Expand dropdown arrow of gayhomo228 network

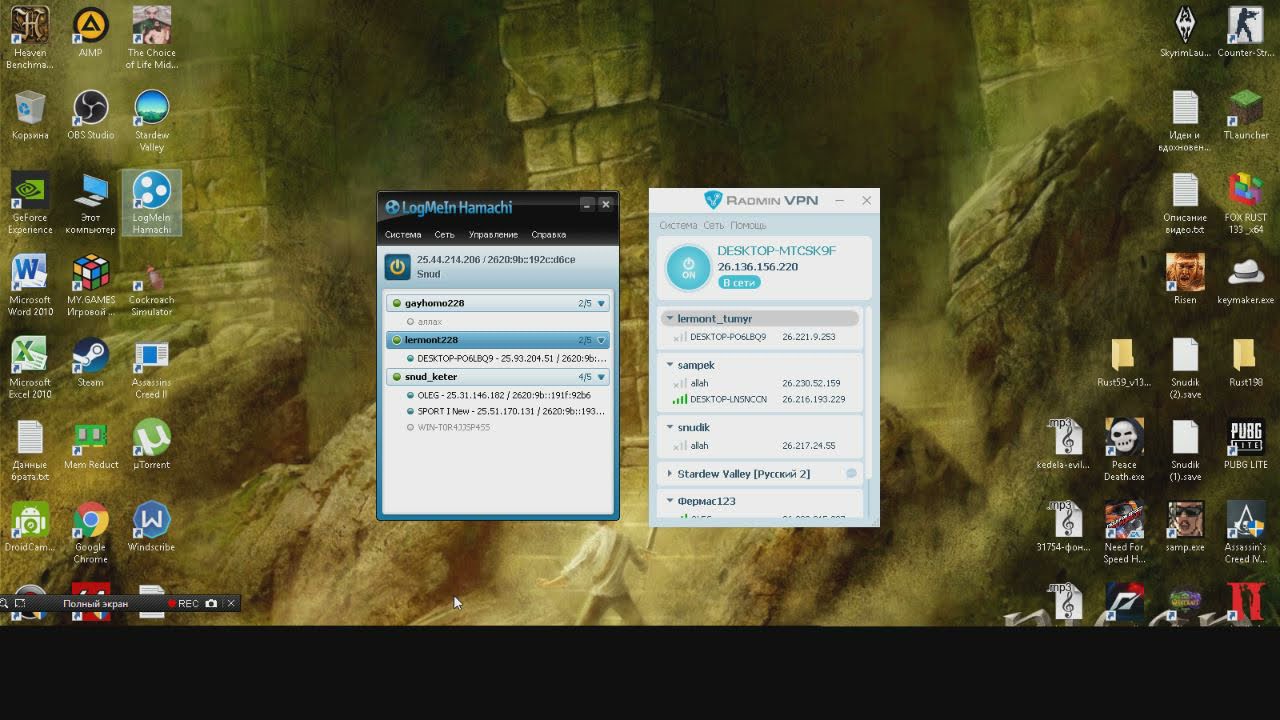(601, 303)
